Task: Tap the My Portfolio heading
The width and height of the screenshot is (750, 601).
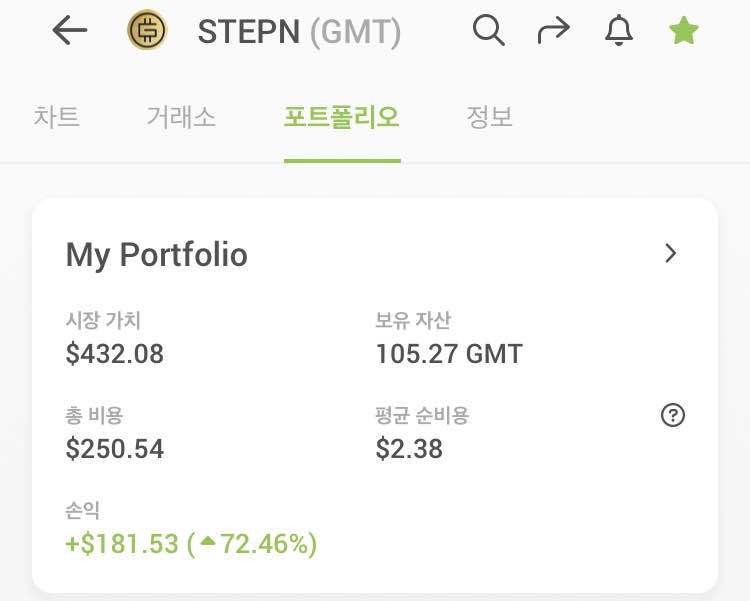Action: [156, 254]
